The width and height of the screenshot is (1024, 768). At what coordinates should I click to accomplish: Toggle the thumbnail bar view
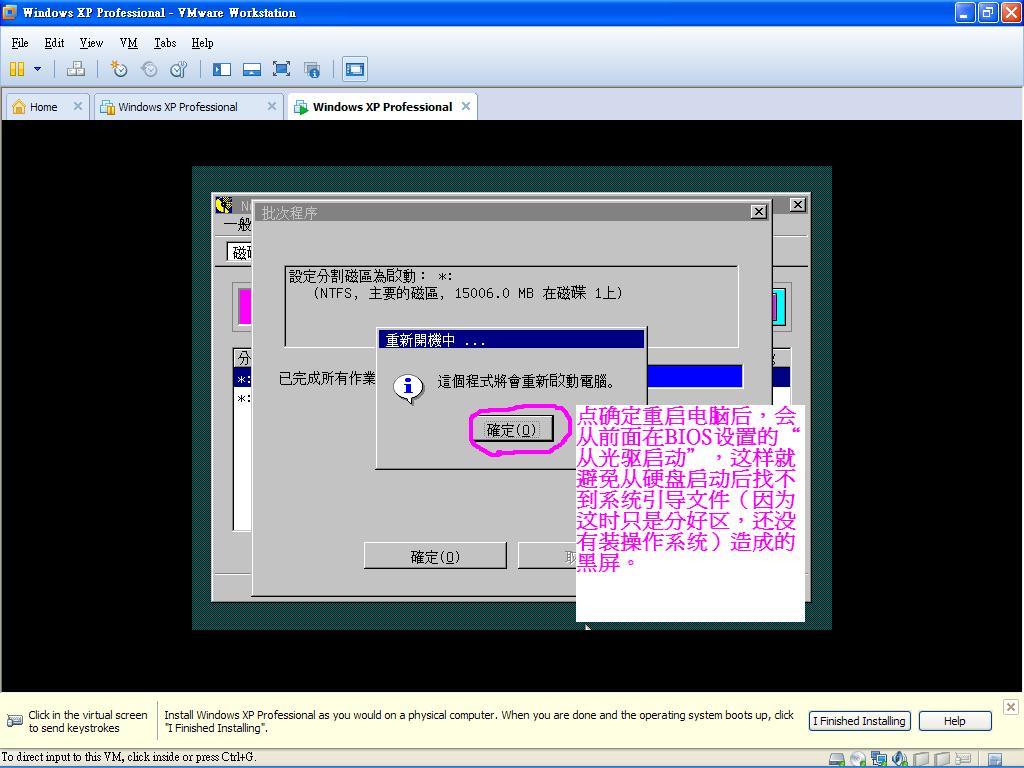coord(252,69)
